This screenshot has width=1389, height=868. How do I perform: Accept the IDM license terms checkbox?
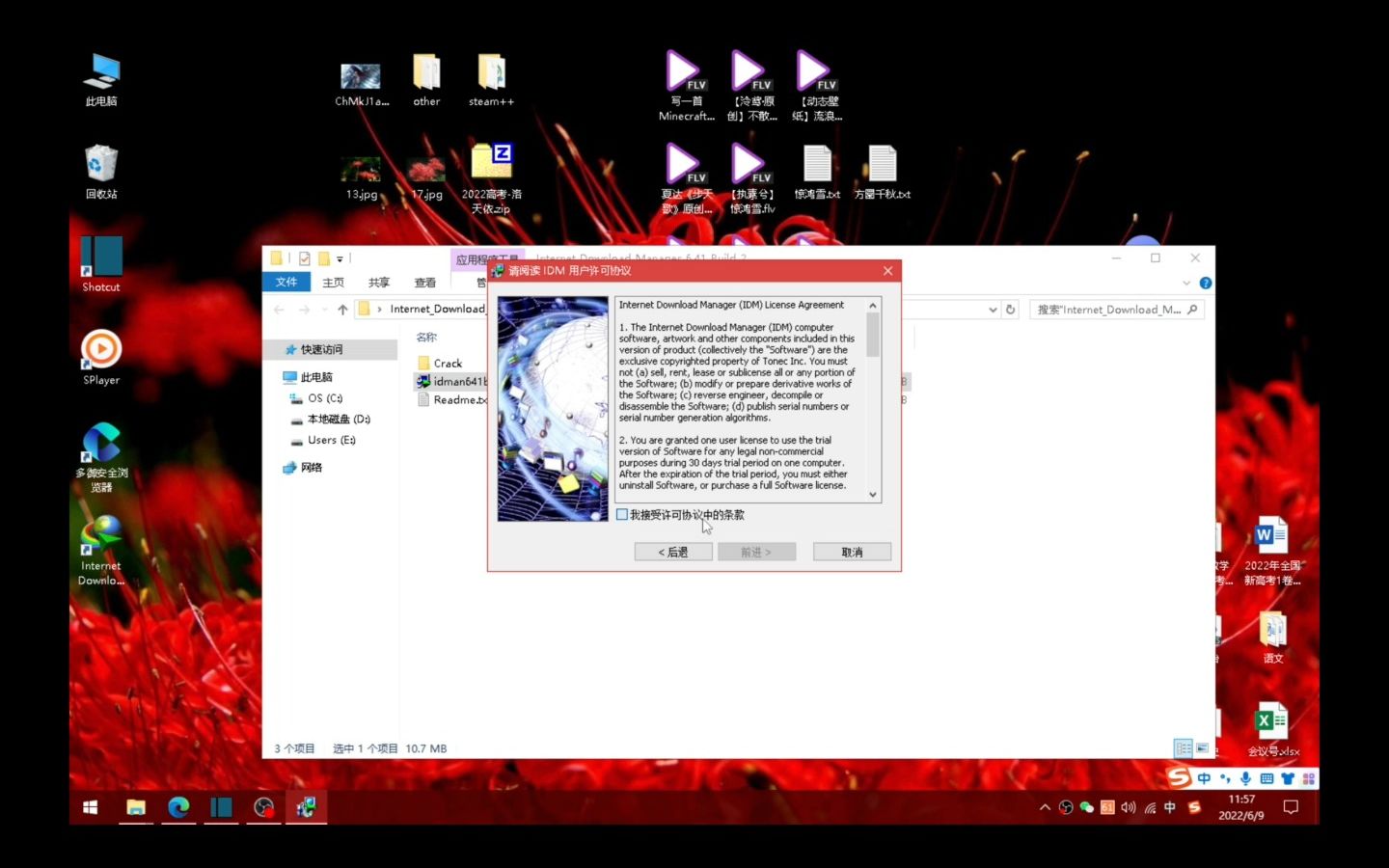[622, 515]
